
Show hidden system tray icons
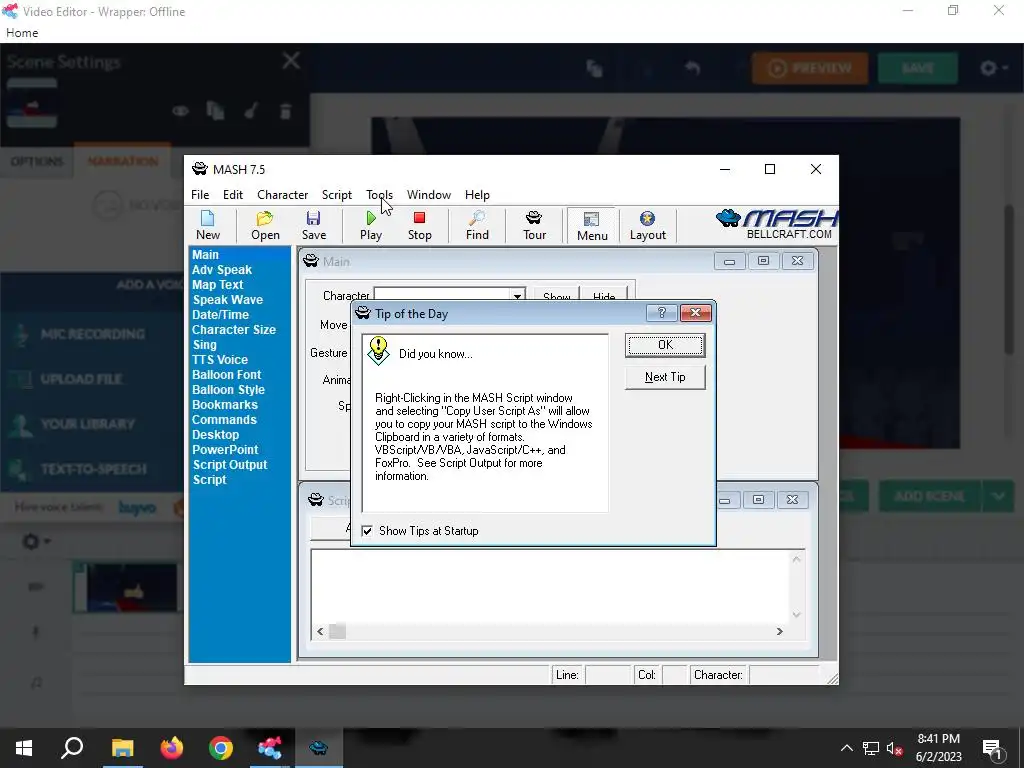846,748
